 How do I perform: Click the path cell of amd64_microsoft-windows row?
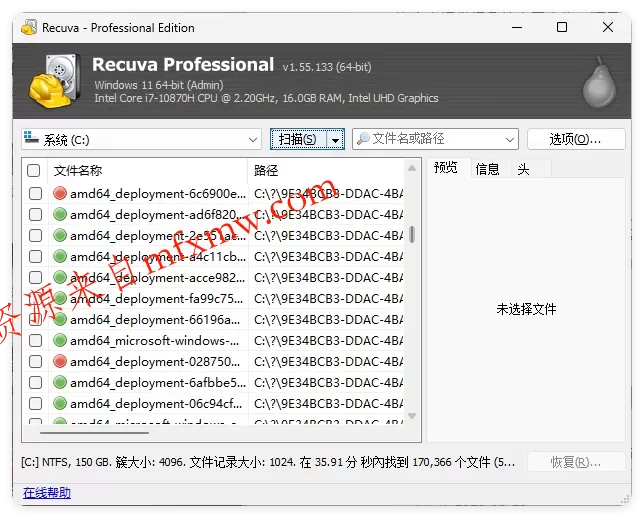[x=328, y=341]
